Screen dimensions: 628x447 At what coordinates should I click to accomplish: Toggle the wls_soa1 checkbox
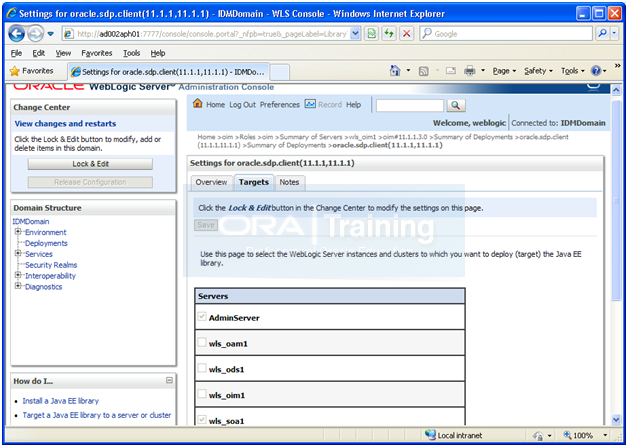tap(202, 420)
